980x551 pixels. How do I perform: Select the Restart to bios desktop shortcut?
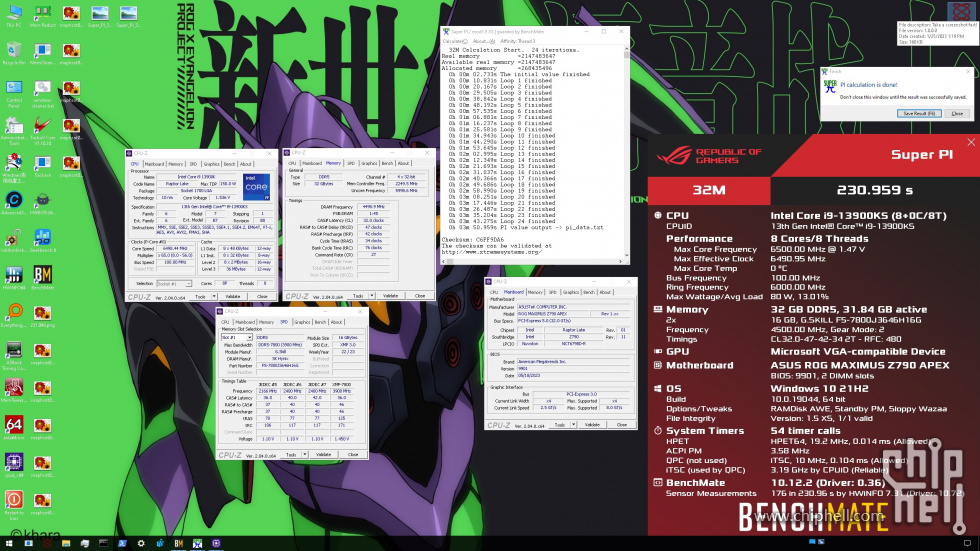[14, 505]
